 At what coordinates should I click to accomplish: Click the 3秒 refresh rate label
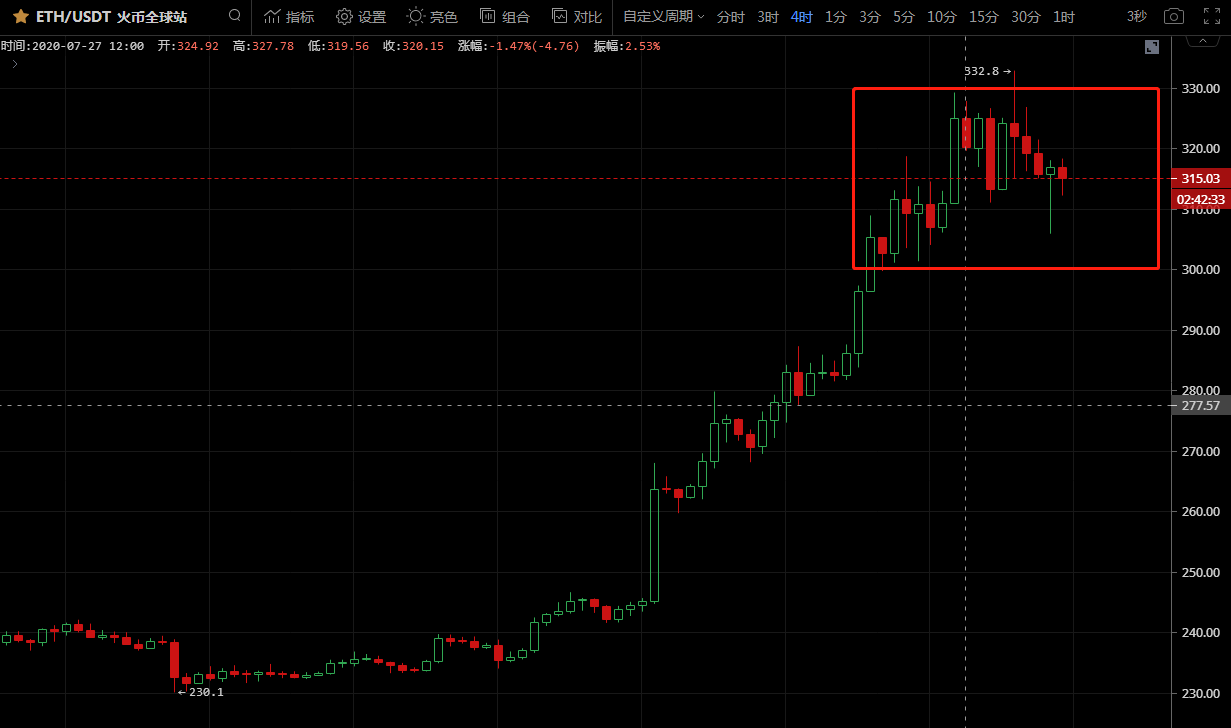1137,17
